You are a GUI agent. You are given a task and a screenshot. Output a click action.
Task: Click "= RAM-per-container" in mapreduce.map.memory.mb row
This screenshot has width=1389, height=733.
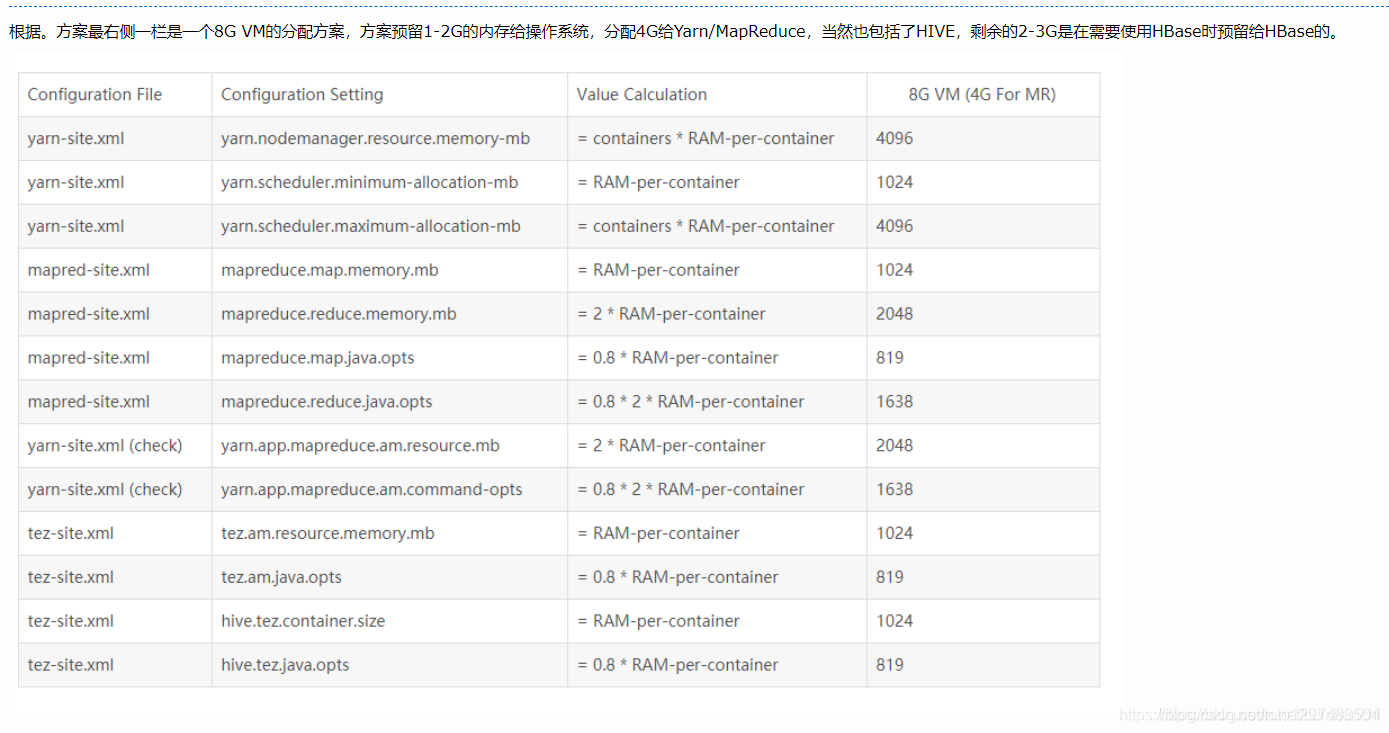coord(658,270)
